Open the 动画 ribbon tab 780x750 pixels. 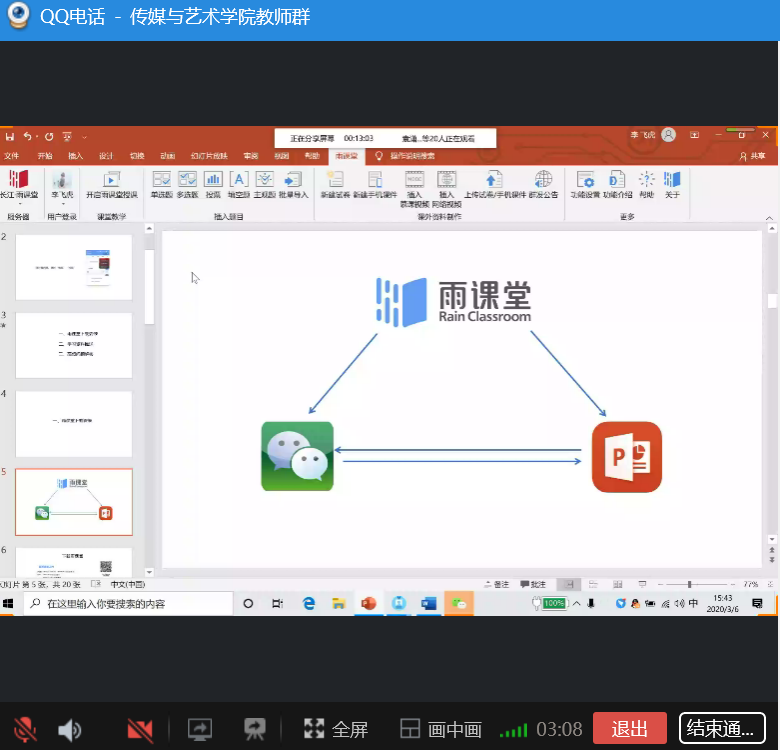pos(168,156)
